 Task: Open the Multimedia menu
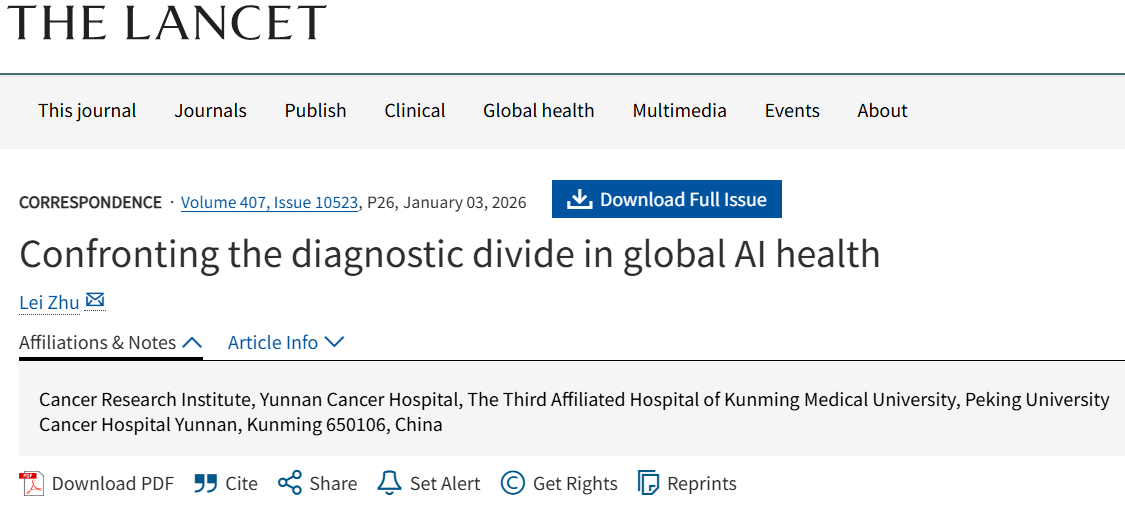[679, 111]
